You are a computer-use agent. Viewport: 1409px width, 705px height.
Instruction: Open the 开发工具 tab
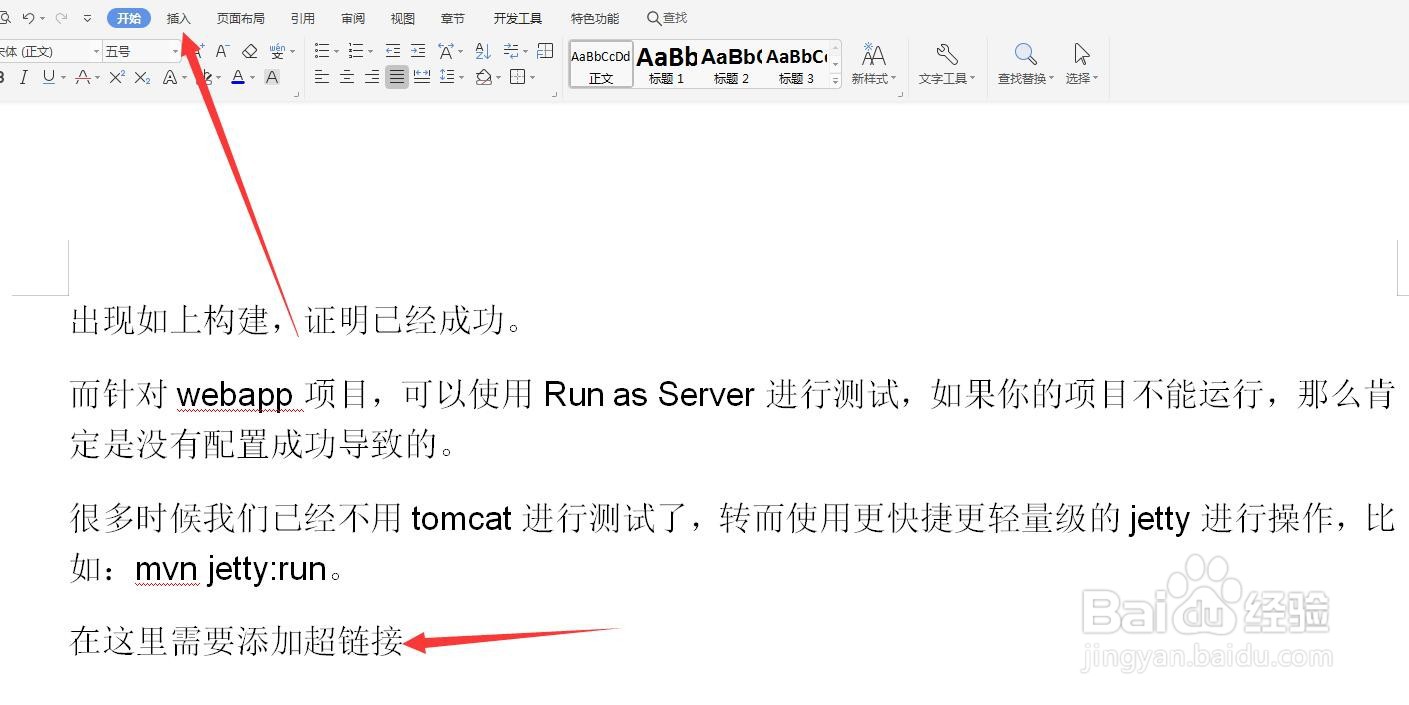point(518,18)
